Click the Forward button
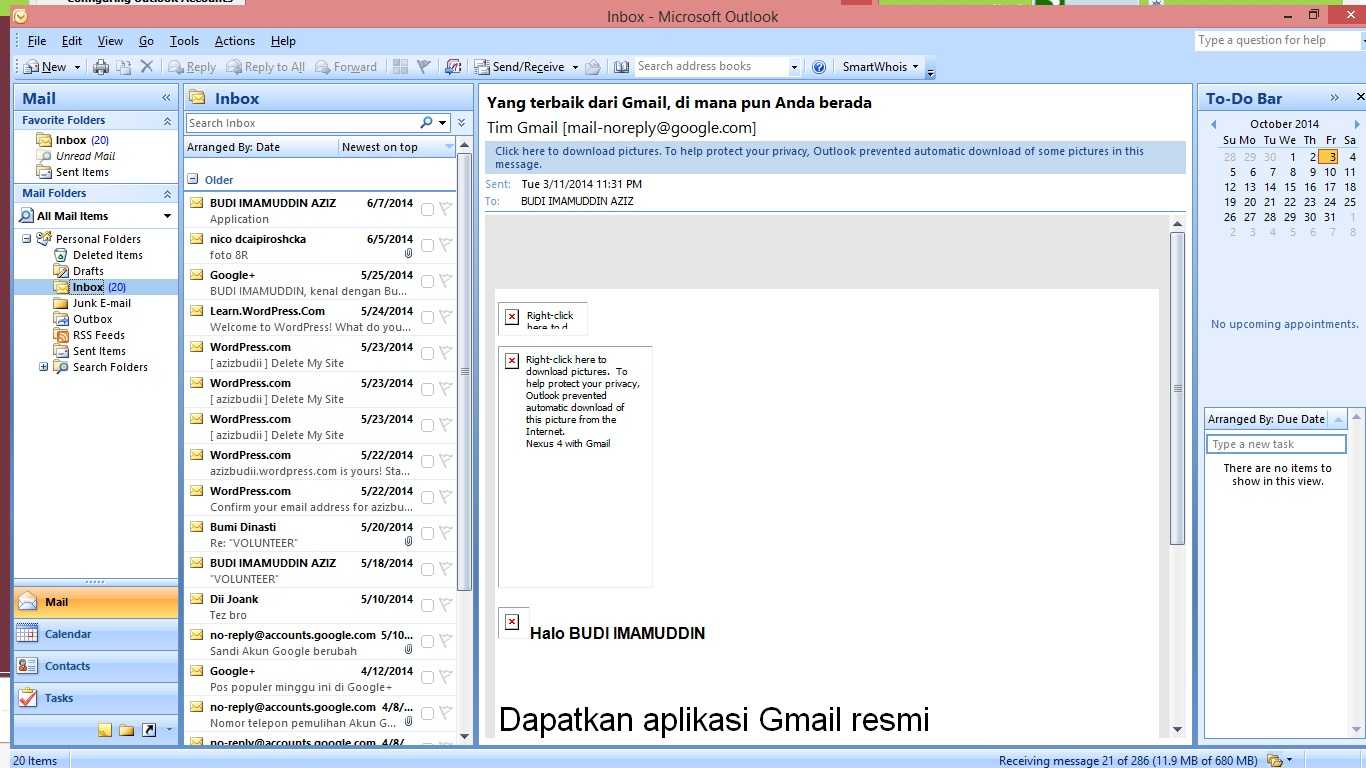 (346, 67)
